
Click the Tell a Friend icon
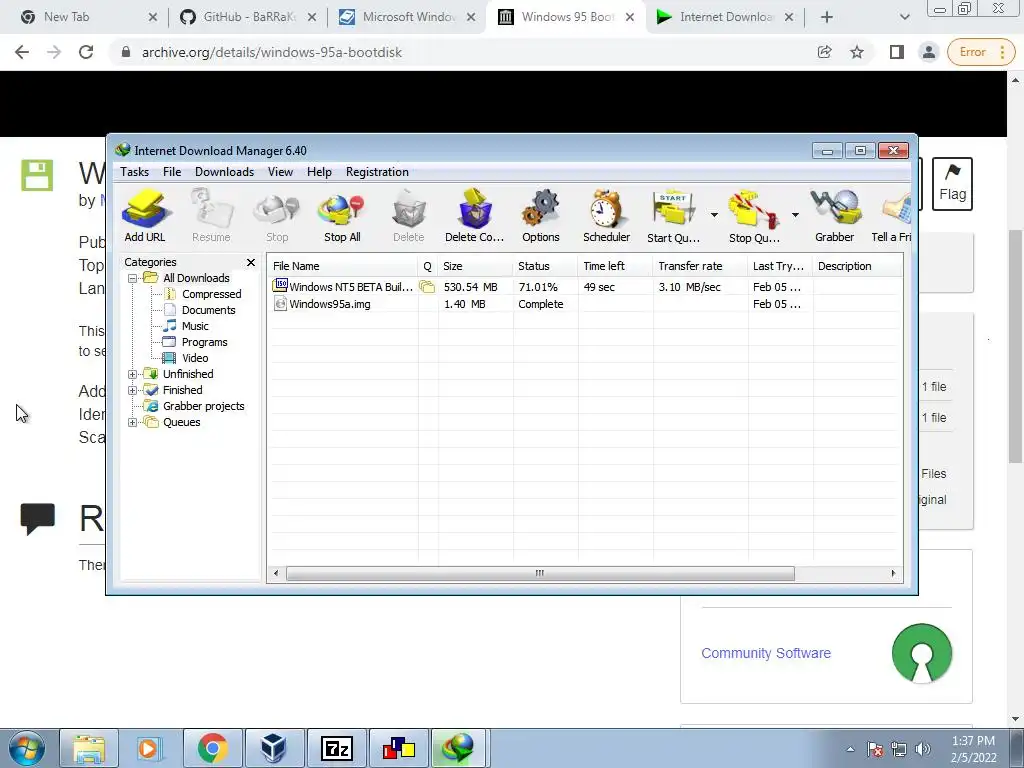(892, 216)
